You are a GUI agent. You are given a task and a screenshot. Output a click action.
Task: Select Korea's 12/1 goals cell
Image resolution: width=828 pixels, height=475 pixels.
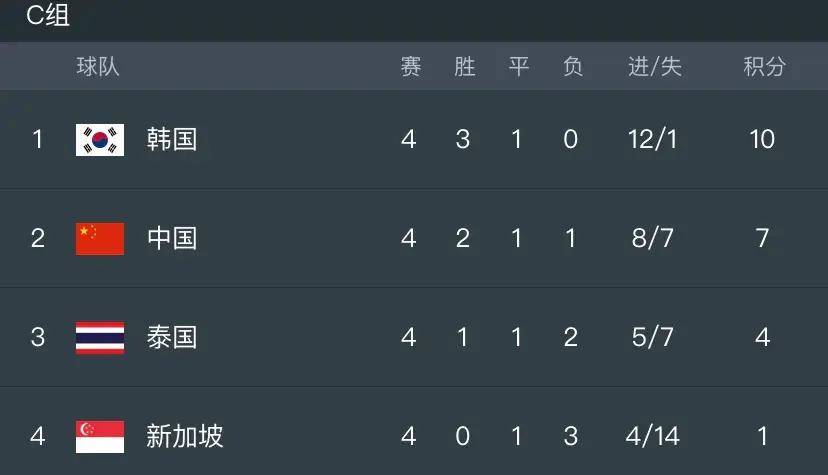tap(653, 140)
